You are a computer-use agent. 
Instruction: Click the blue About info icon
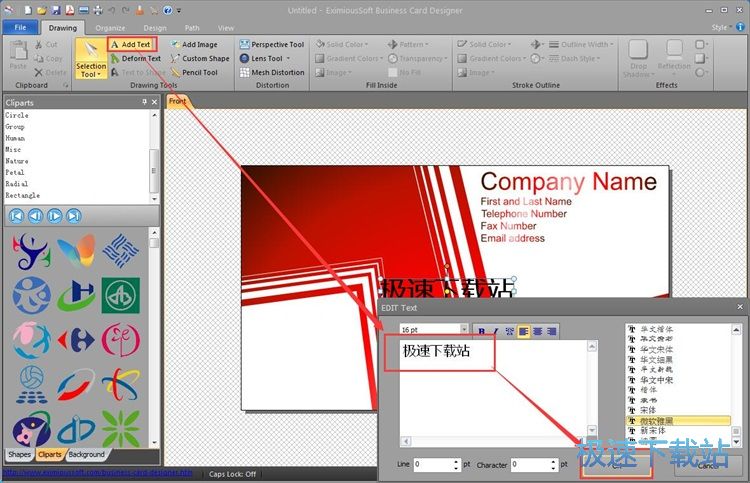pyautogui.click(x=741, y=27)
